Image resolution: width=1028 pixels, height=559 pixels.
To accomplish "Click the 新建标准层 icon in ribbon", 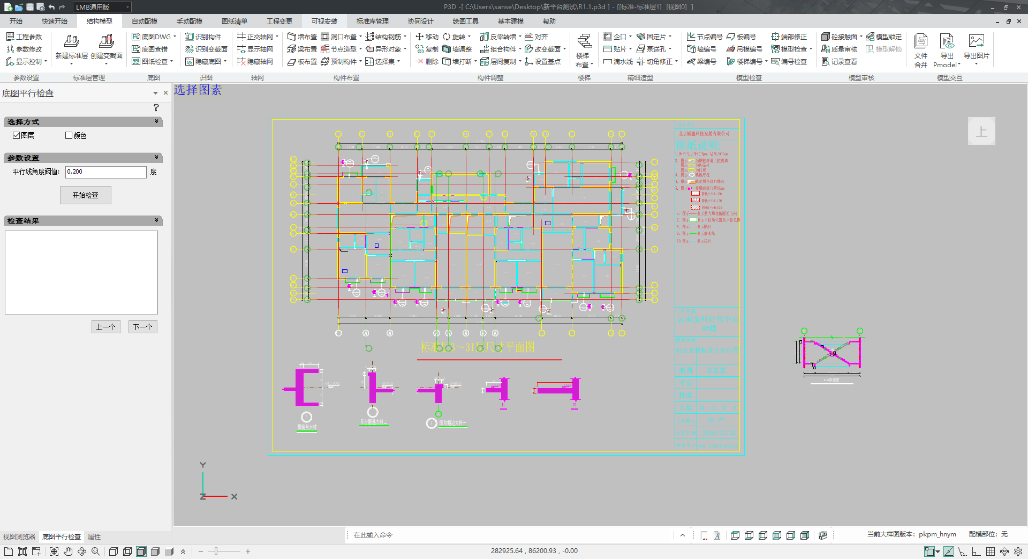I will 71,42.
